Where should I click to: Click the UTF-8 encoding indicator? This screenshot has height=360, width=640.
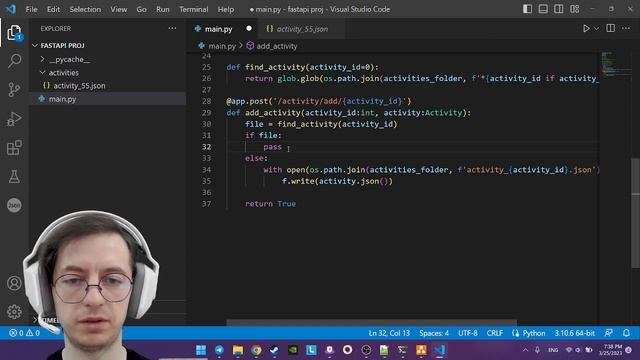coord(468,333)
